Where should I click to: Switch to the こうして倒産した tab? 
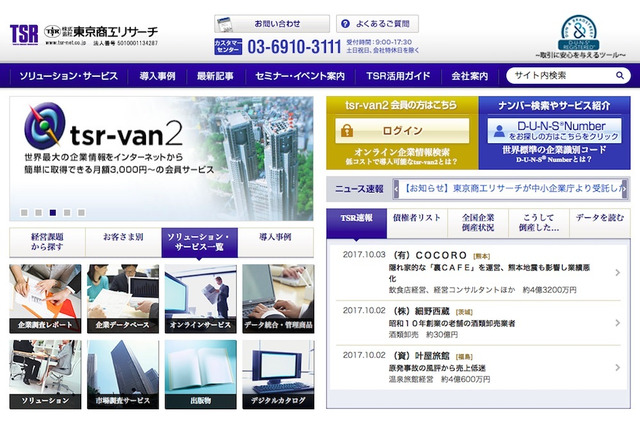coord(539,223)
